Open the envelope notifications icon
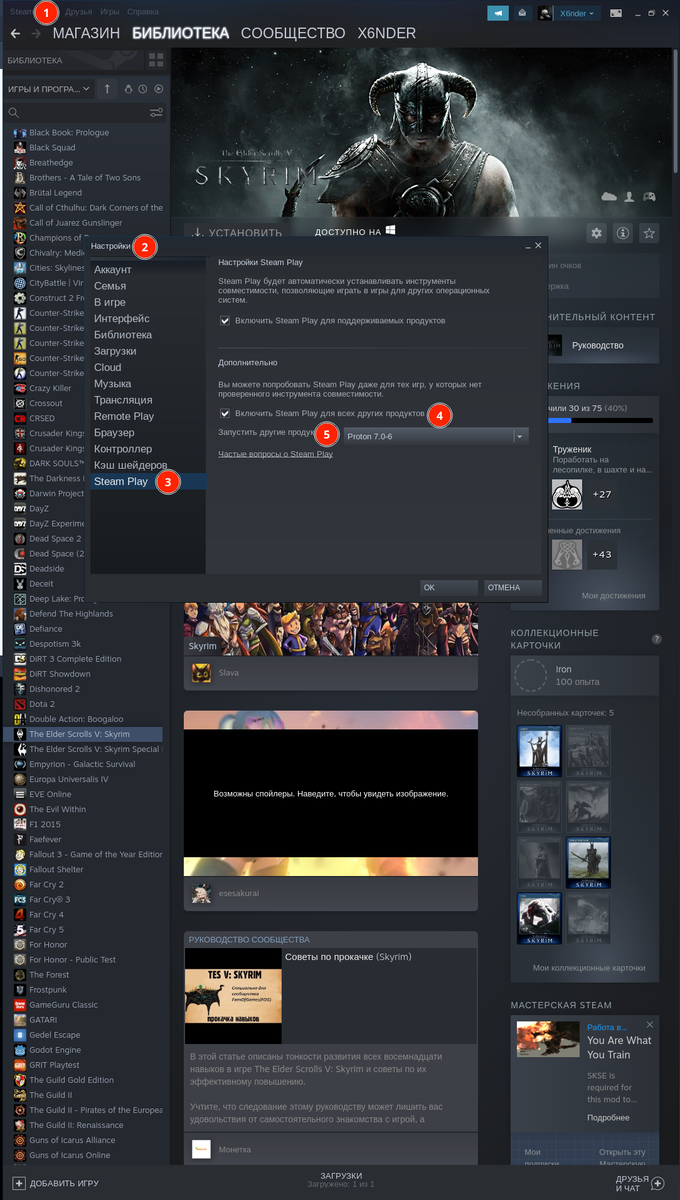 522,13
